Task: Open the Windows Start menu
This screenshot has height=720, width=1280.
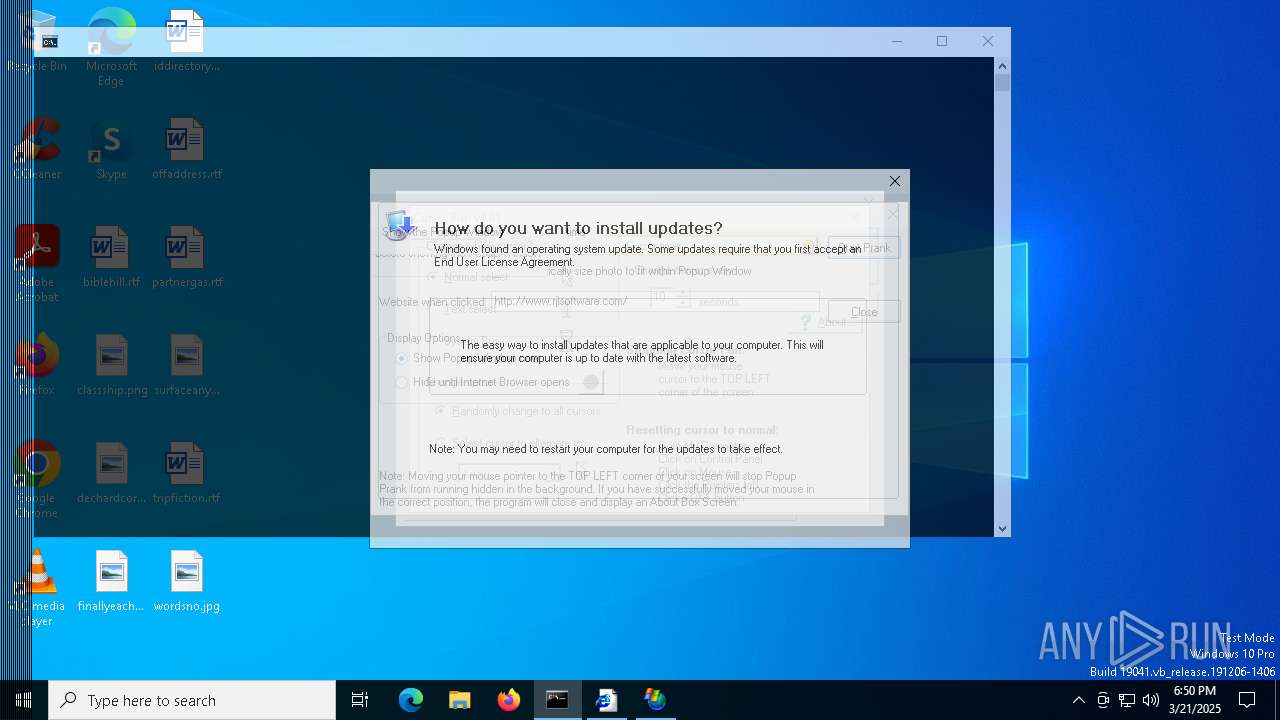Action: 24,700
